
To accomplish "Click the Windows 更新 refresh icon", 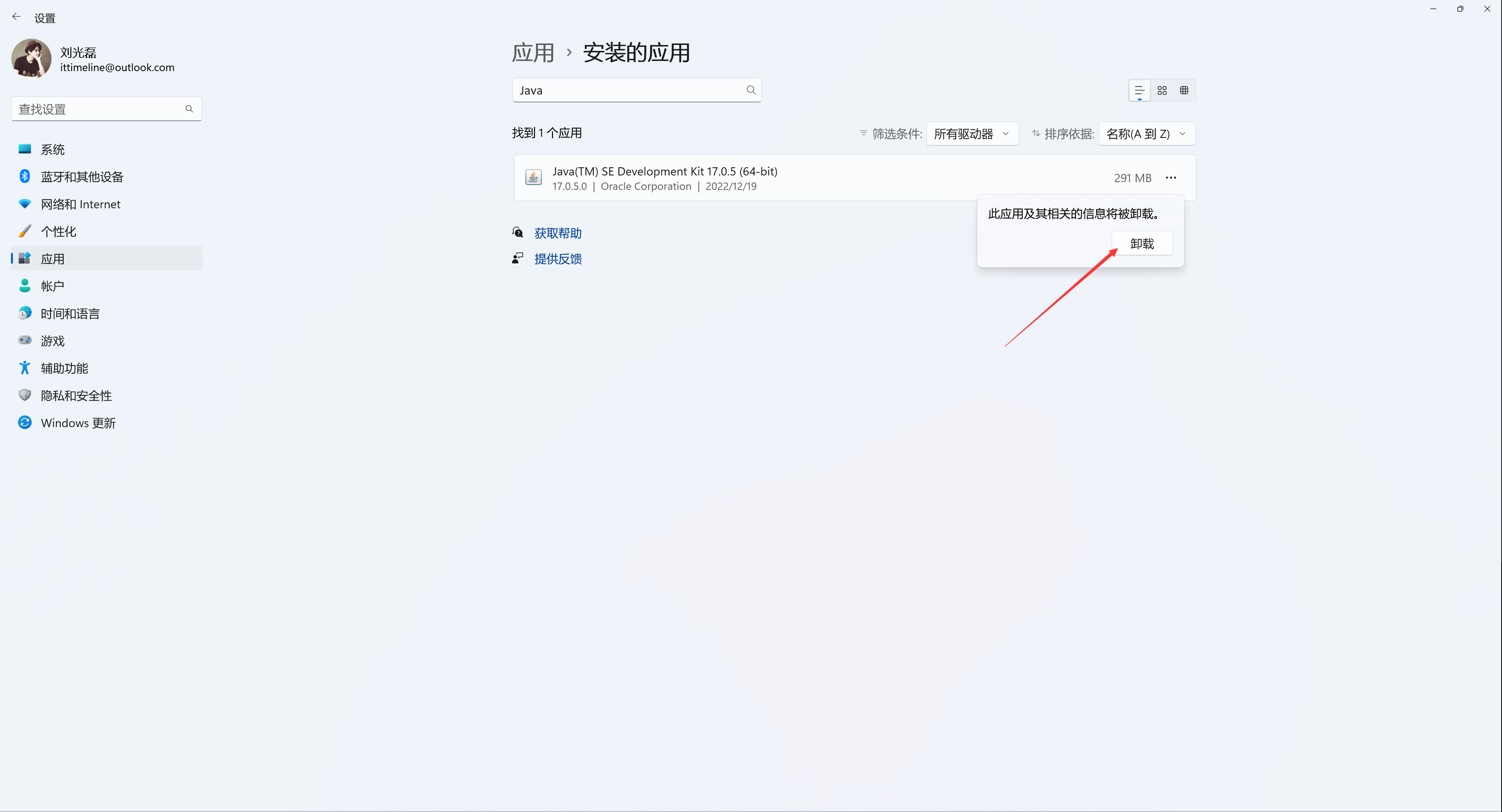I will 25,422.
